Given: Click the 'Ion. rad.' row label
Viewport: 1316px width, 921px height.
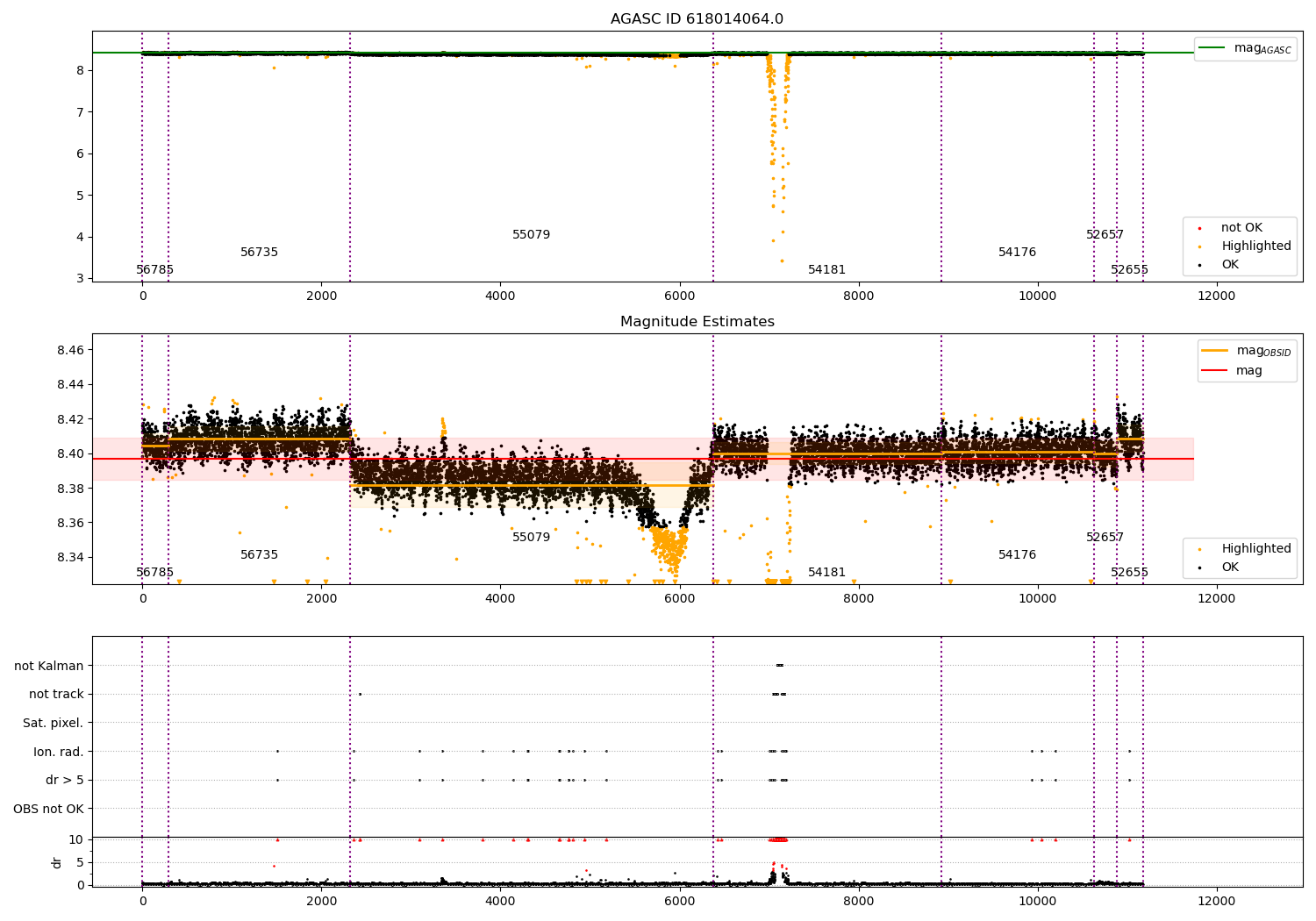Looking at the screenshot, I should pyautogui.click(x=59, y=752).
